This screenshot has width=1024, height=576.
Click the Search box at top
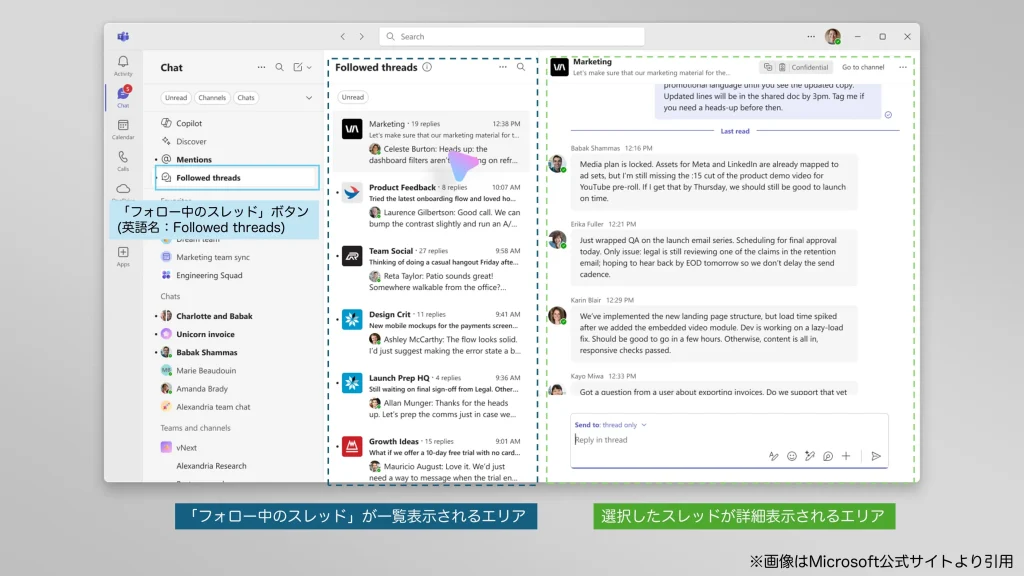coord(511,37)
